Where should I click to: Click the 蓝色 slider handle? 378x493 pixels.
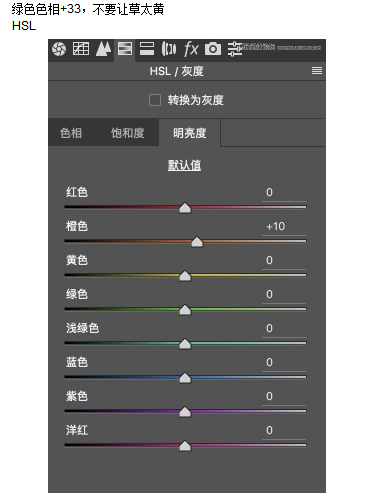185,378
